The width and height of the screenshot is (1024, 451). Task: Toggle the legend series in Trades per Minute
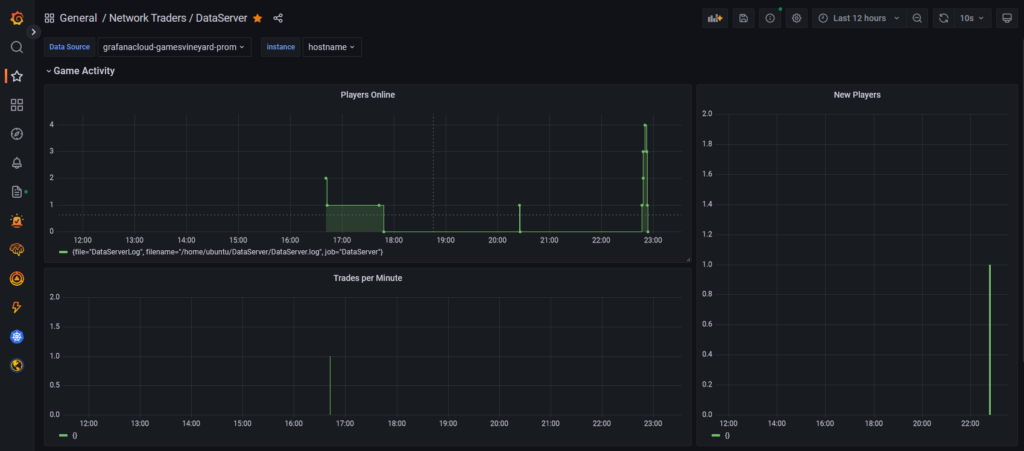click(x=74, y=435)
